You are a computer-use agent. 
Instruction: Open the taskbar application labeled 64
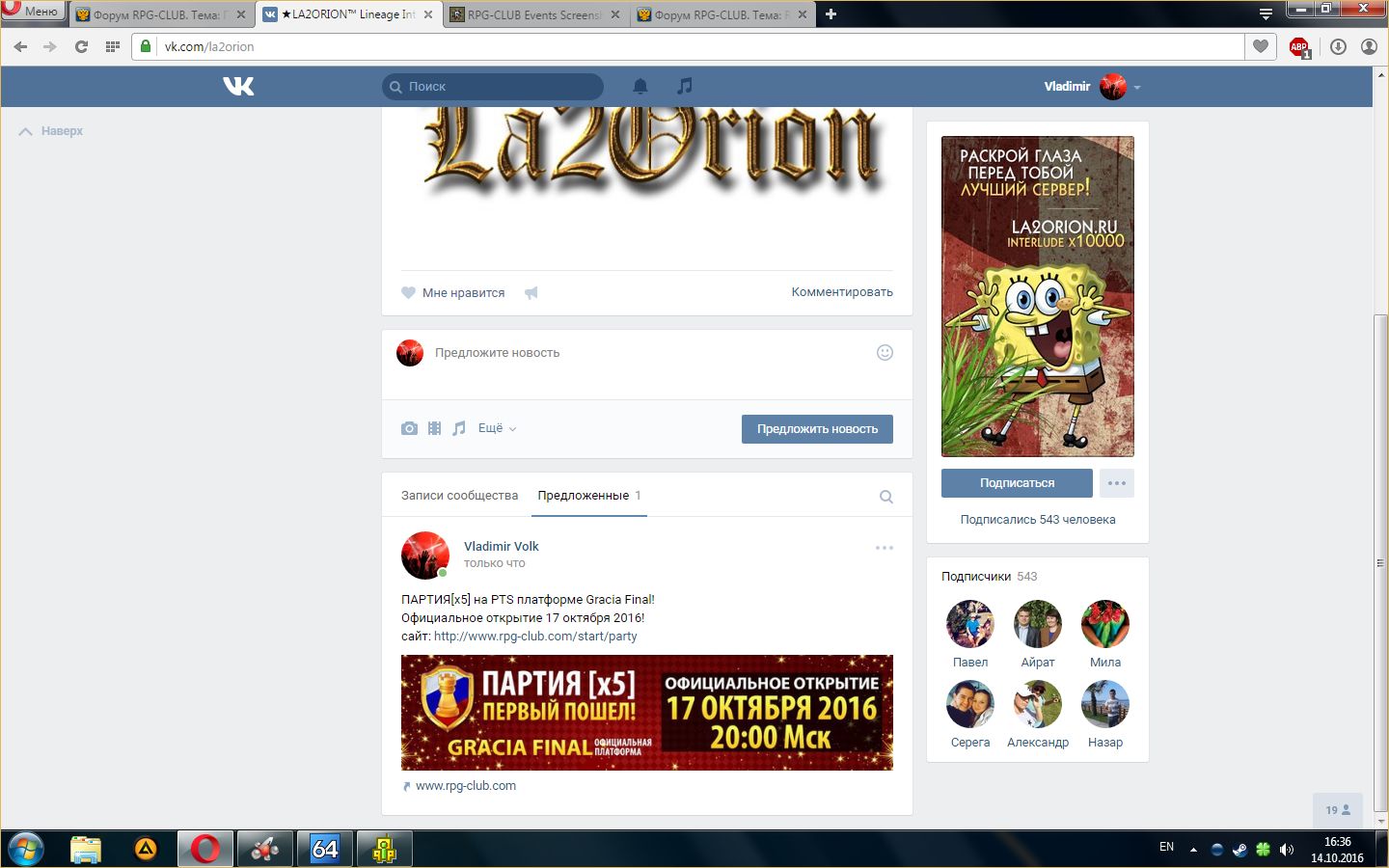click(324, 849)
